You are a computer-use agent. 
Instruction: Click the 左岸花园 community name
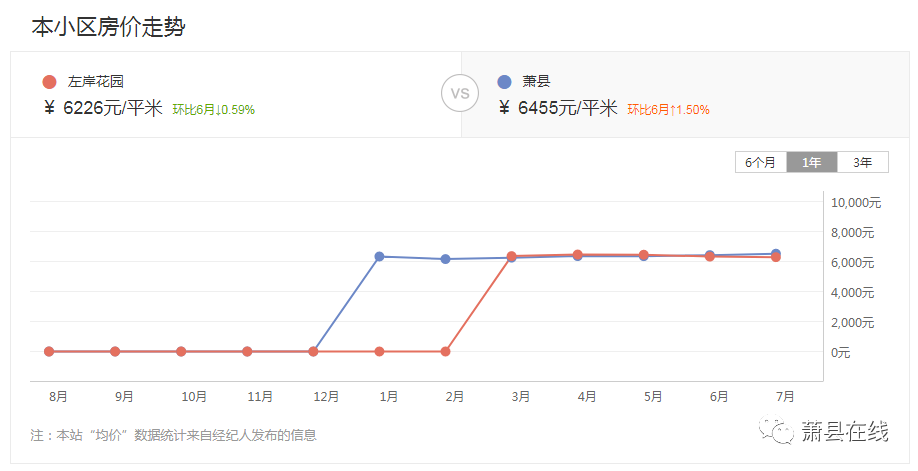[95, 83]
